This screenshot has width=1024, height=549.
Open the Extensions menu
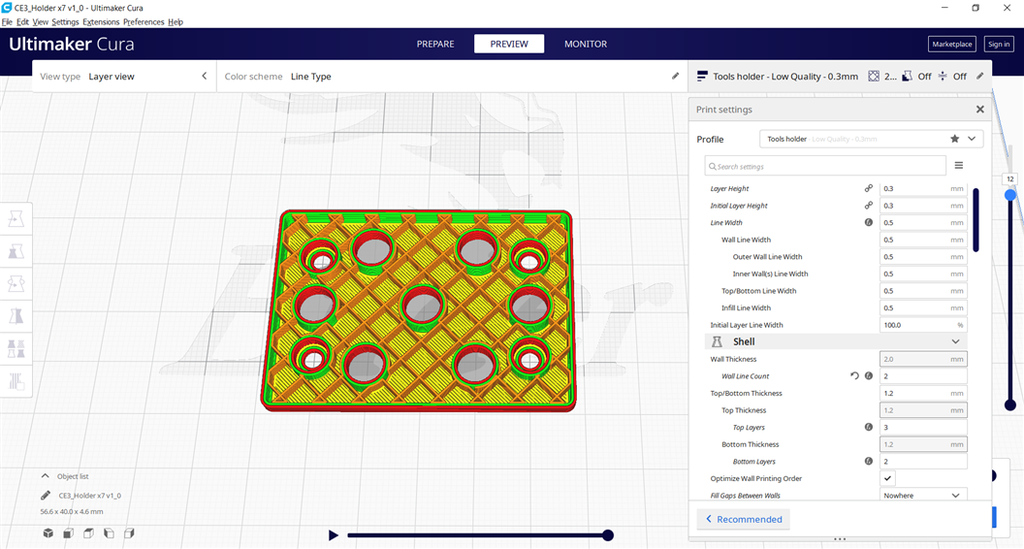click(x=100, y=21)
